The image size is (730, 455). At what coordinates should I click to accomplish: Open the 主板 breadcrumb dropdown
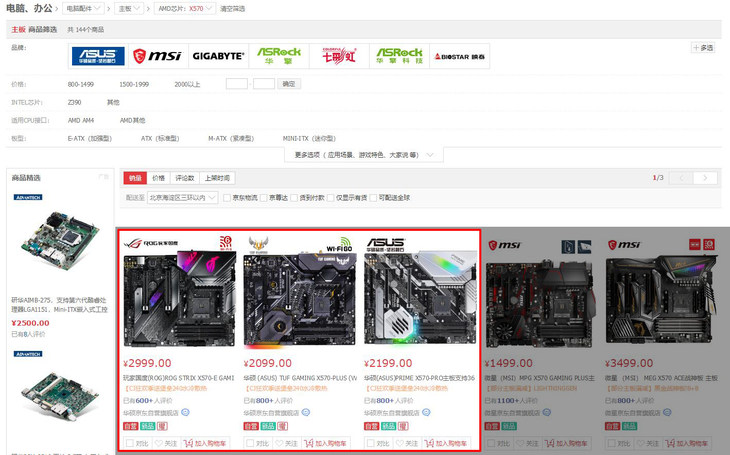tap(129, 8)
